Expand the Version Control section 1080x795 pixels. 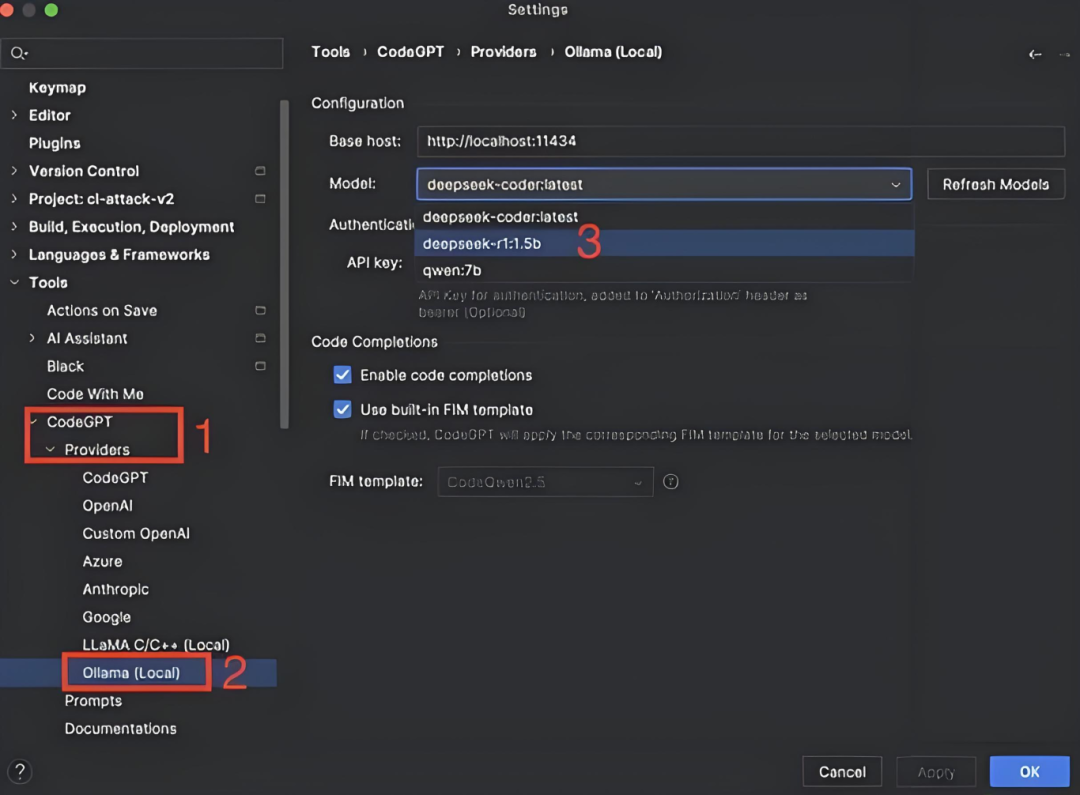click(14, 171)
